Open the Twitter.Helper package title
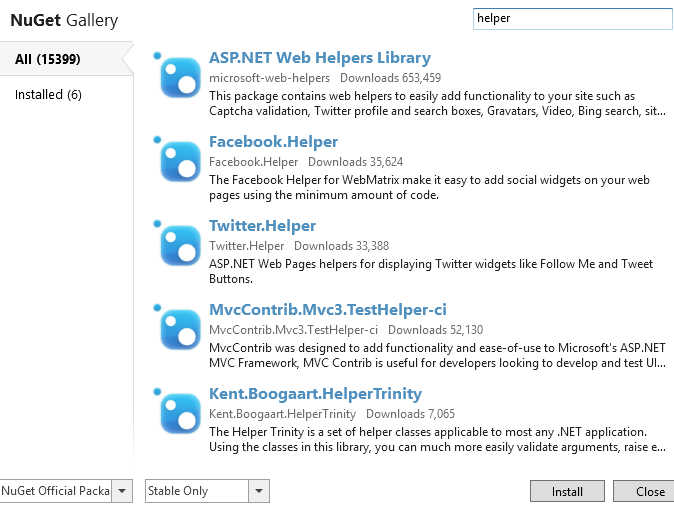Image resolution: width=674 pixels, height=511 pixels. pos(262,226)
